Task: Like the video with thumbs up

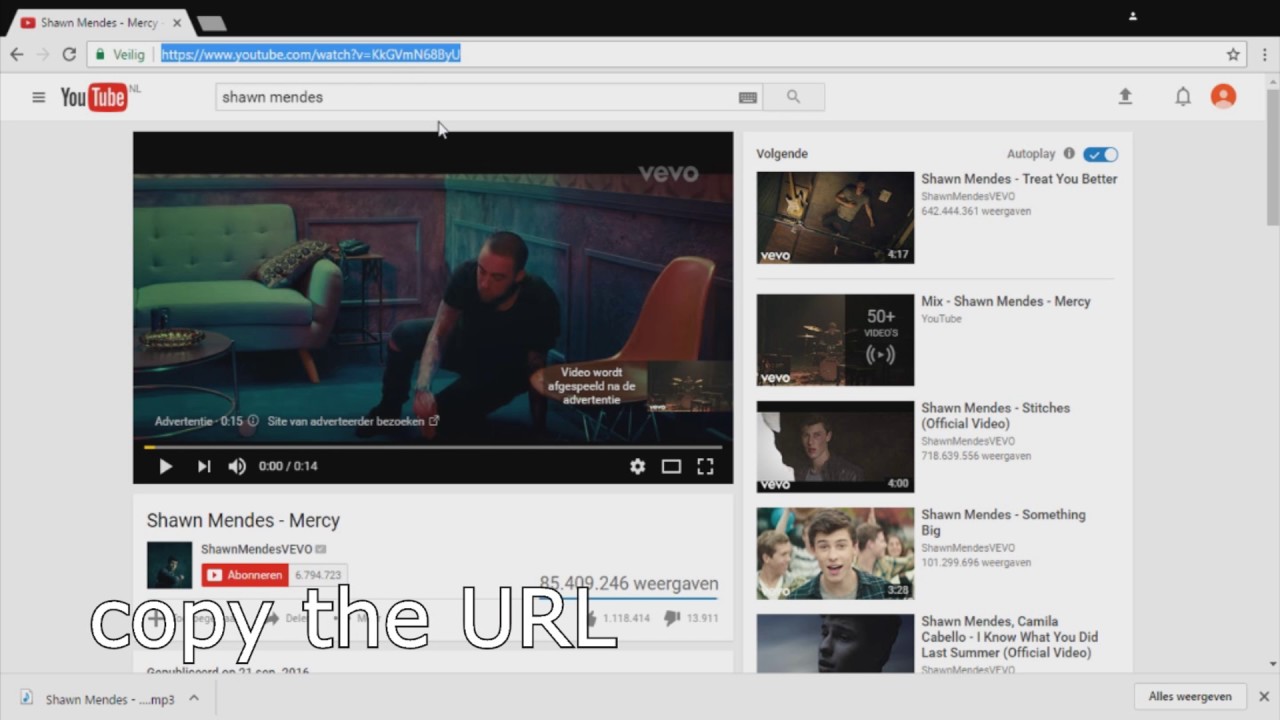Action: pyautogui.click(x=591, y=618)
